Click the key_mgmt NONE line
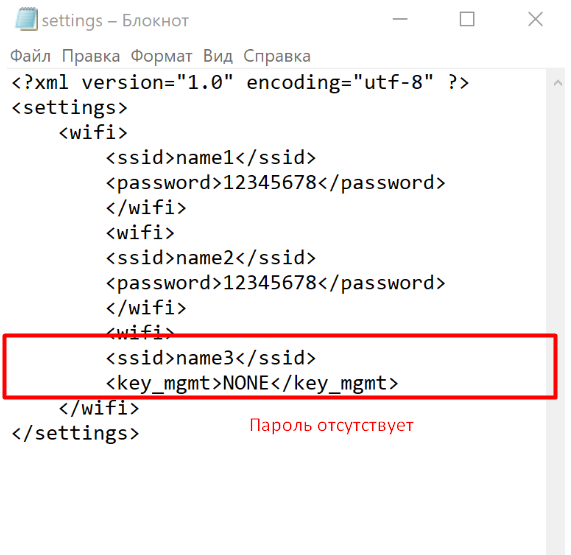The image size is (571, 555). 252,383
